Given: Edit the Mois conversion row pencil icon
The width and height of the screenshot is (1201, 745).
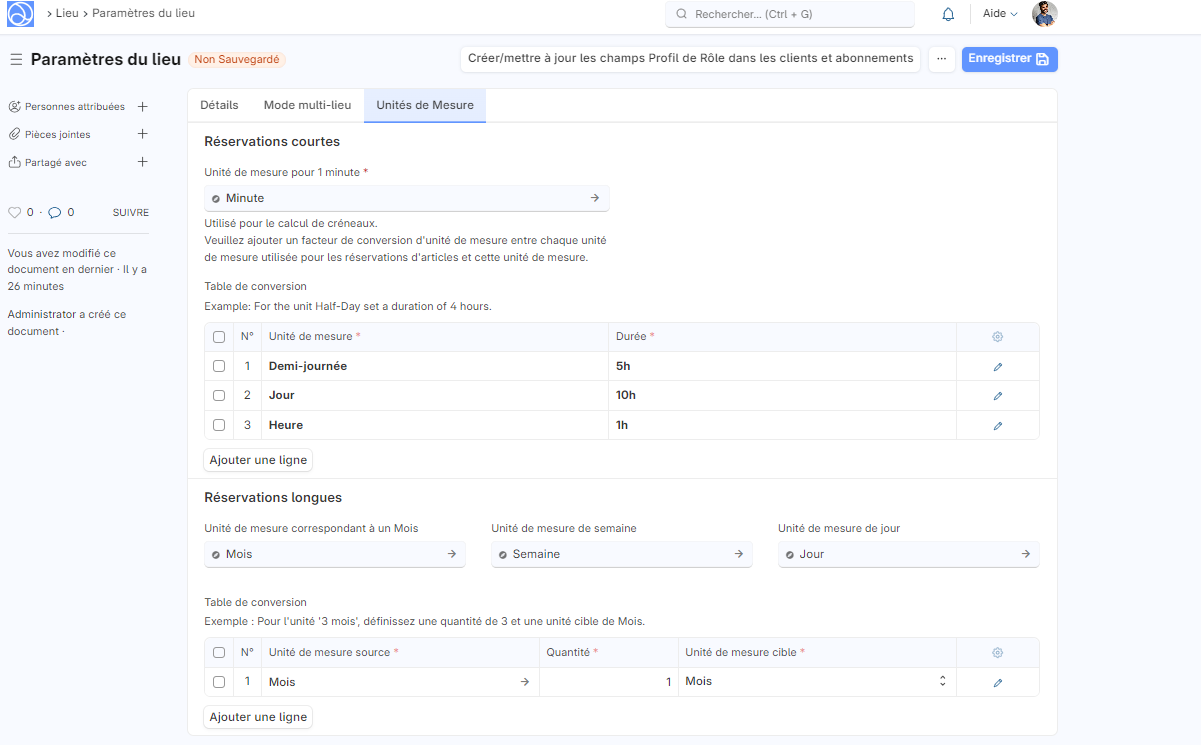Looking at the screenshot, I should 997,682.
